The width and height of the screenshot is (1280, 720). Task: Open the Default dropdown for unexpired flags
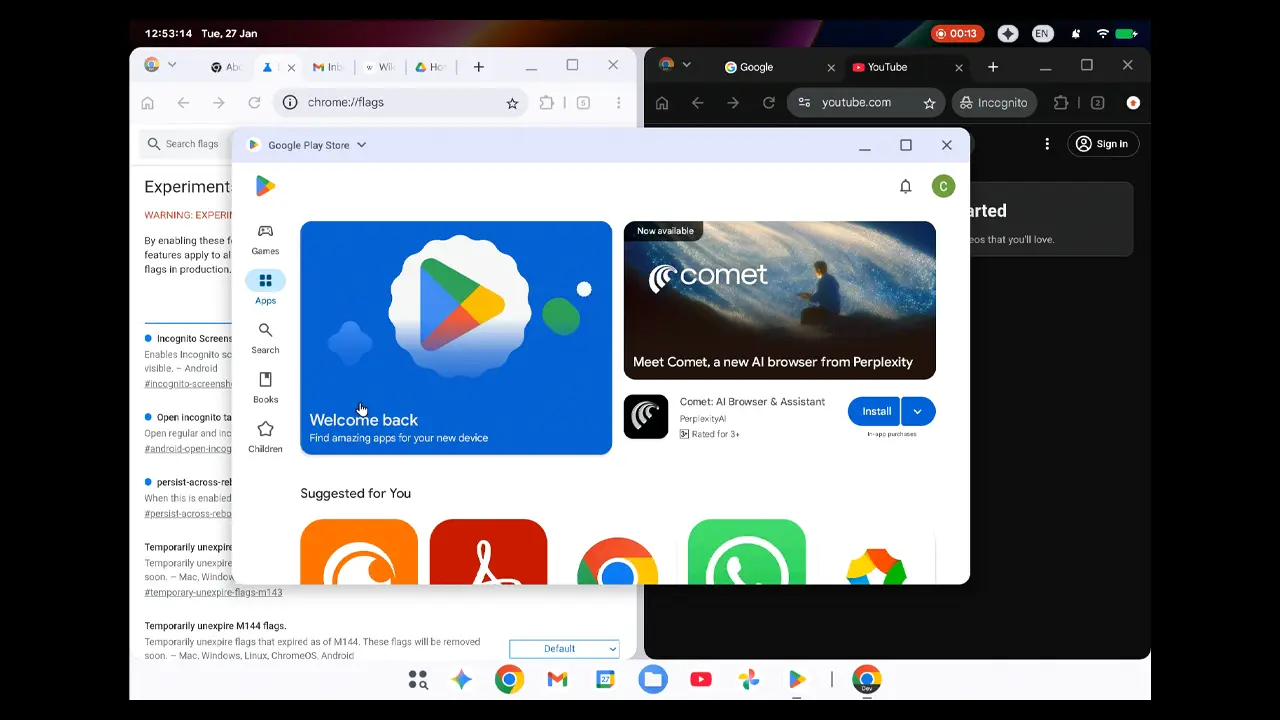pos(564,648)
